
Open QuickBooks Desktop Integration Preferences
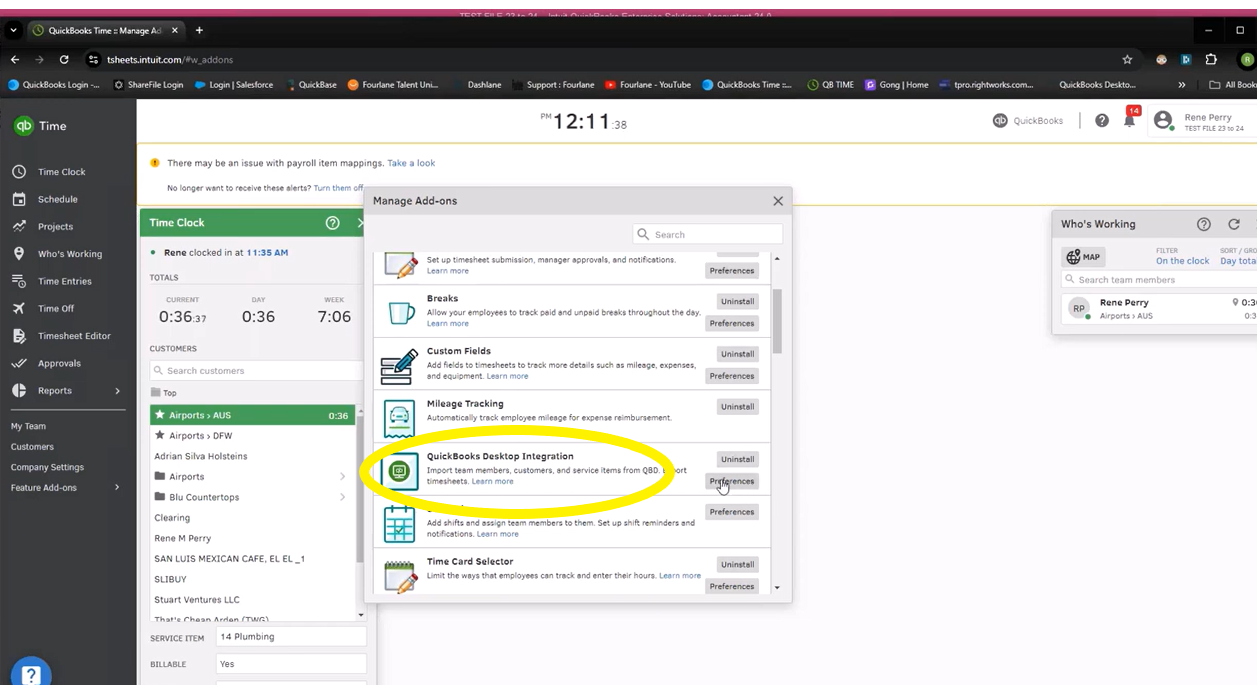point(731,481)
